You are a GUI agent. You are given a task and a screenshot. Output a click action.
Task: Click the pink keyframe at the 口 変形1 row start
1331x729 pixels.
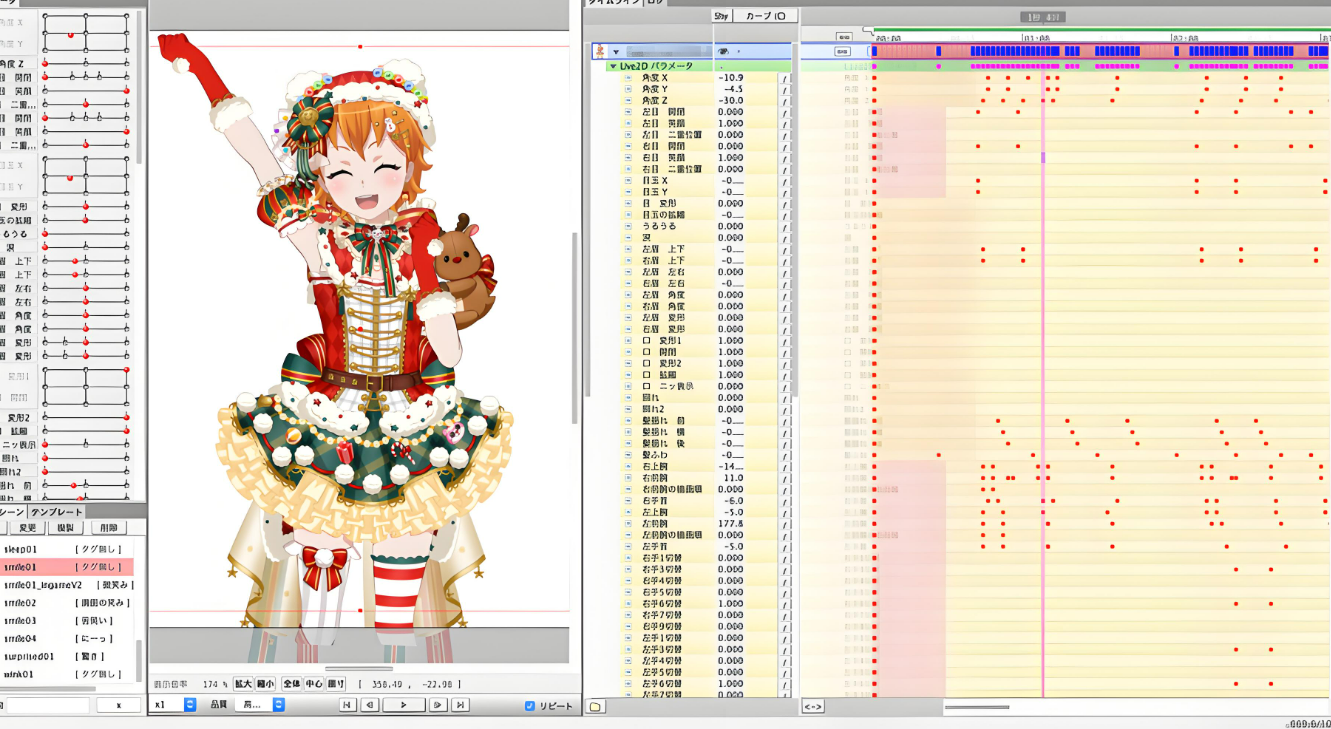874,340
